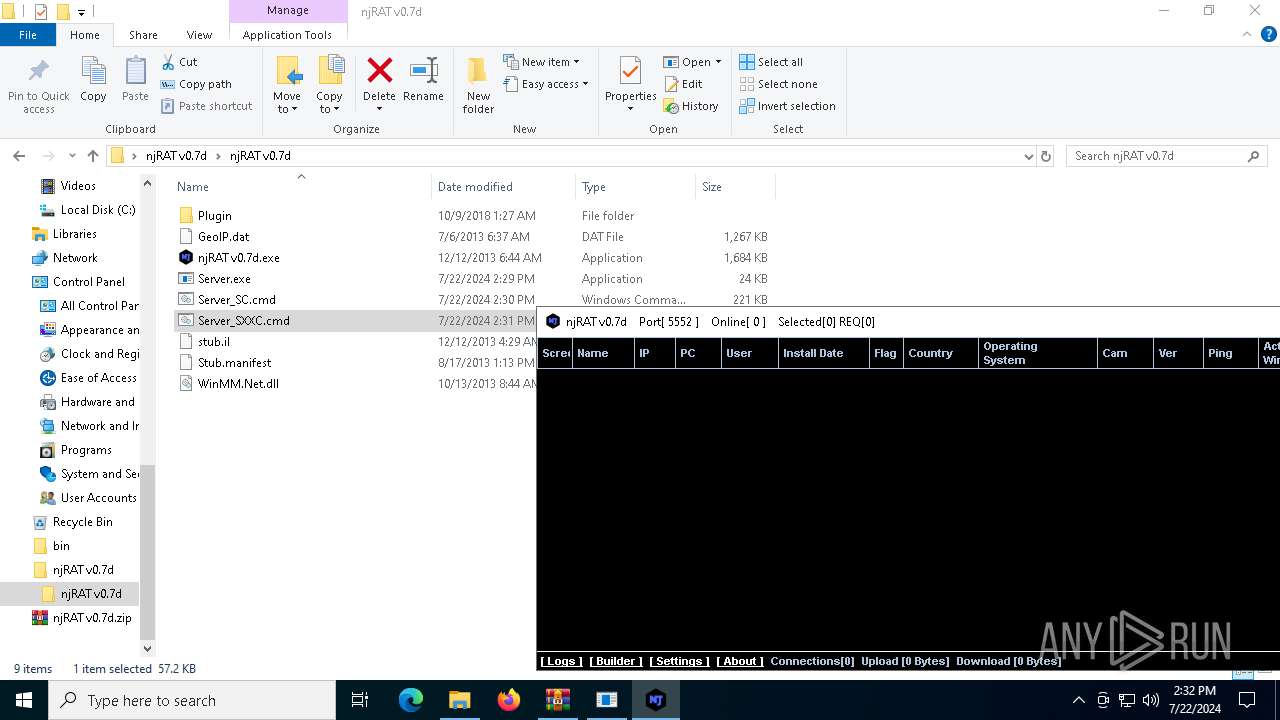1280x720 pixels.
Task: Open Help question mark icon
Action: 1269,34
